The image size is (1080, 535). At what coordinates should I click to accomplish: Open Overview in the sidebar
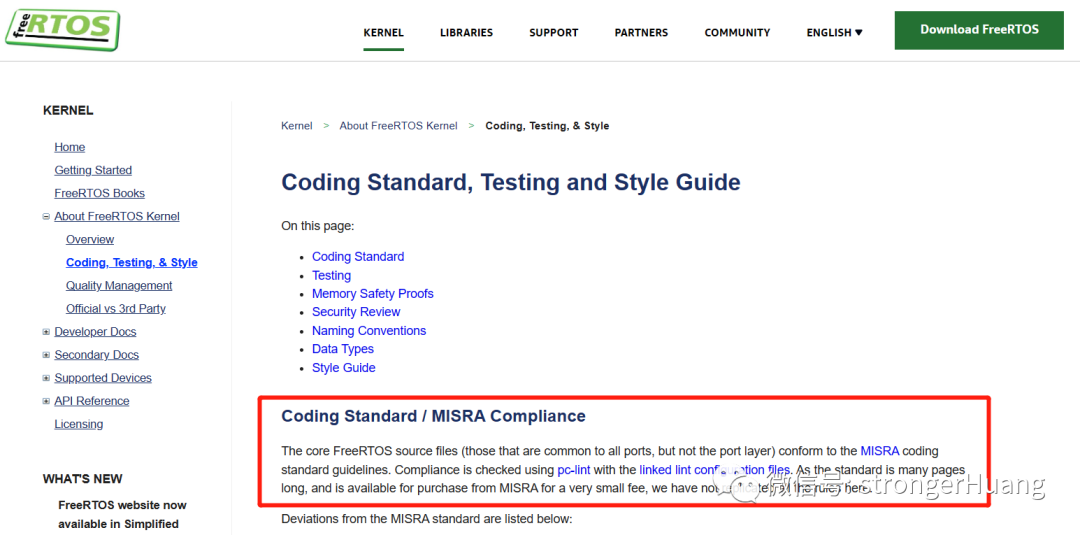pyautogui.click(x=90, y=240)
